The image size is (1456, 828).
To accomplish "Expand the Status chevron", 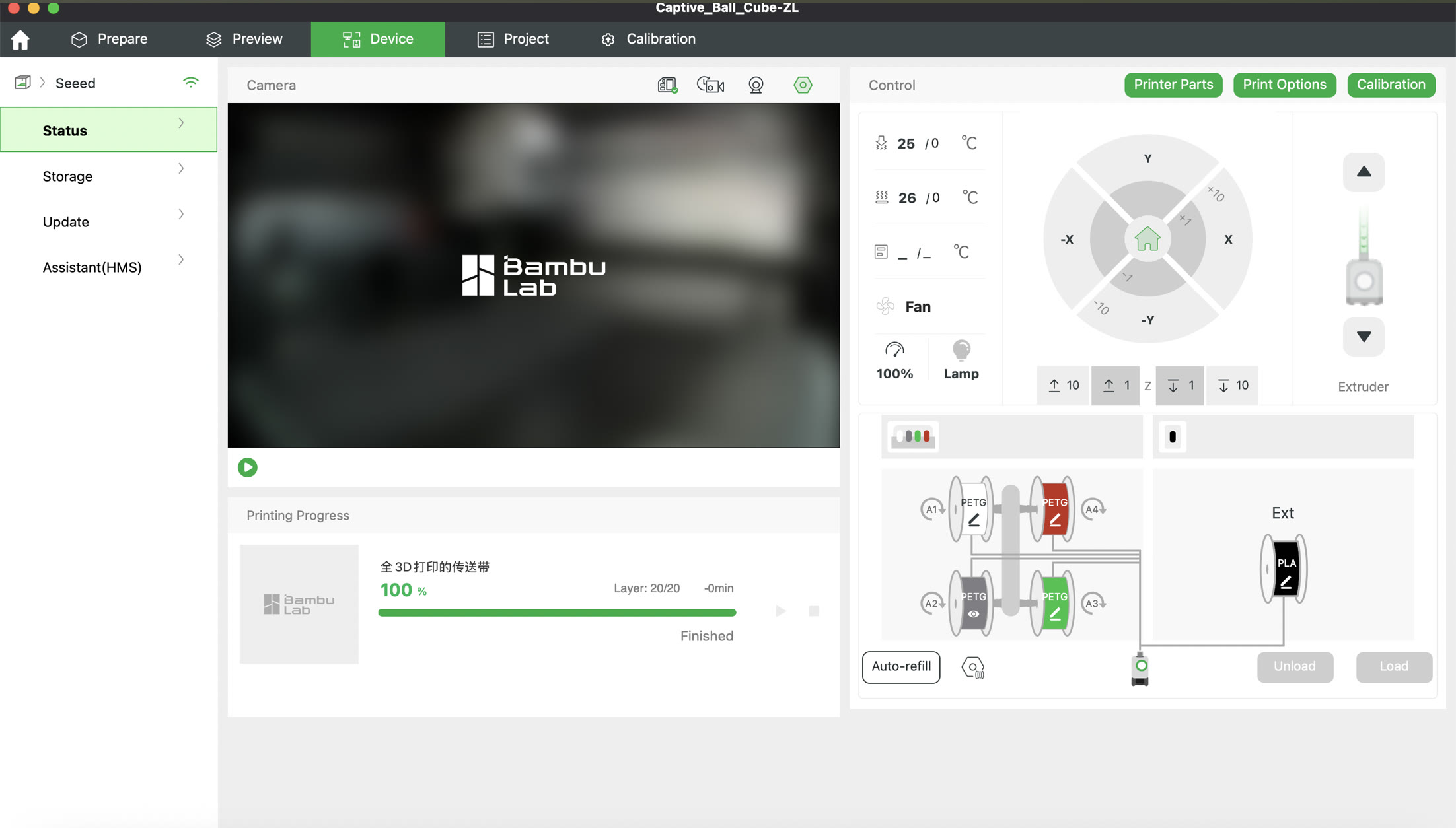I will [181, 123].
